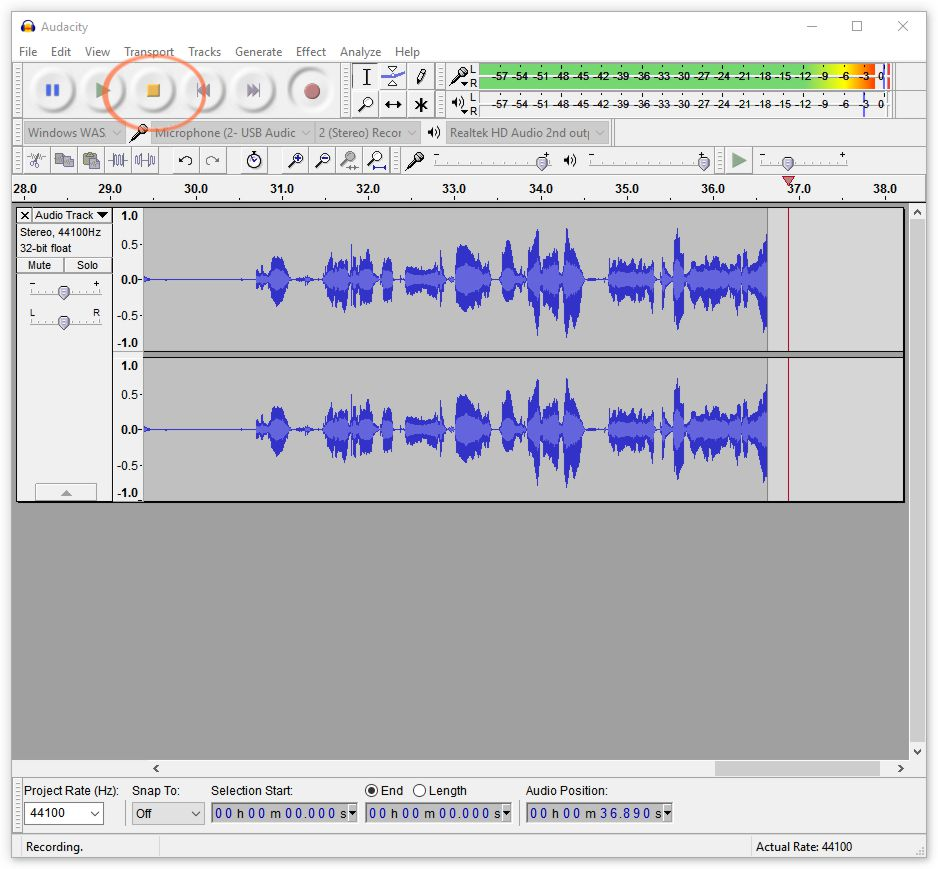Stop the recording with the Stop button
Viewport: 938px width, 869px height.
click(153, 90)
